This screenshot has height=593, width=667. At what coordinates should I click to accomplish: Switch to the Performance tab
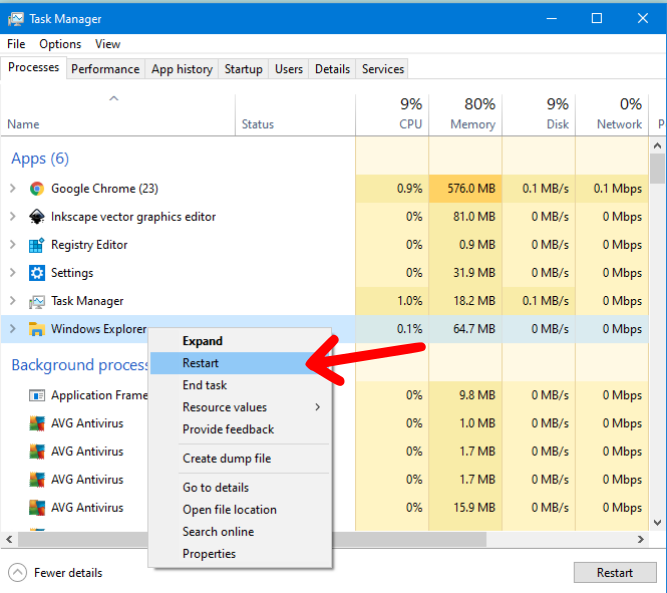click(x=105, y=69)
